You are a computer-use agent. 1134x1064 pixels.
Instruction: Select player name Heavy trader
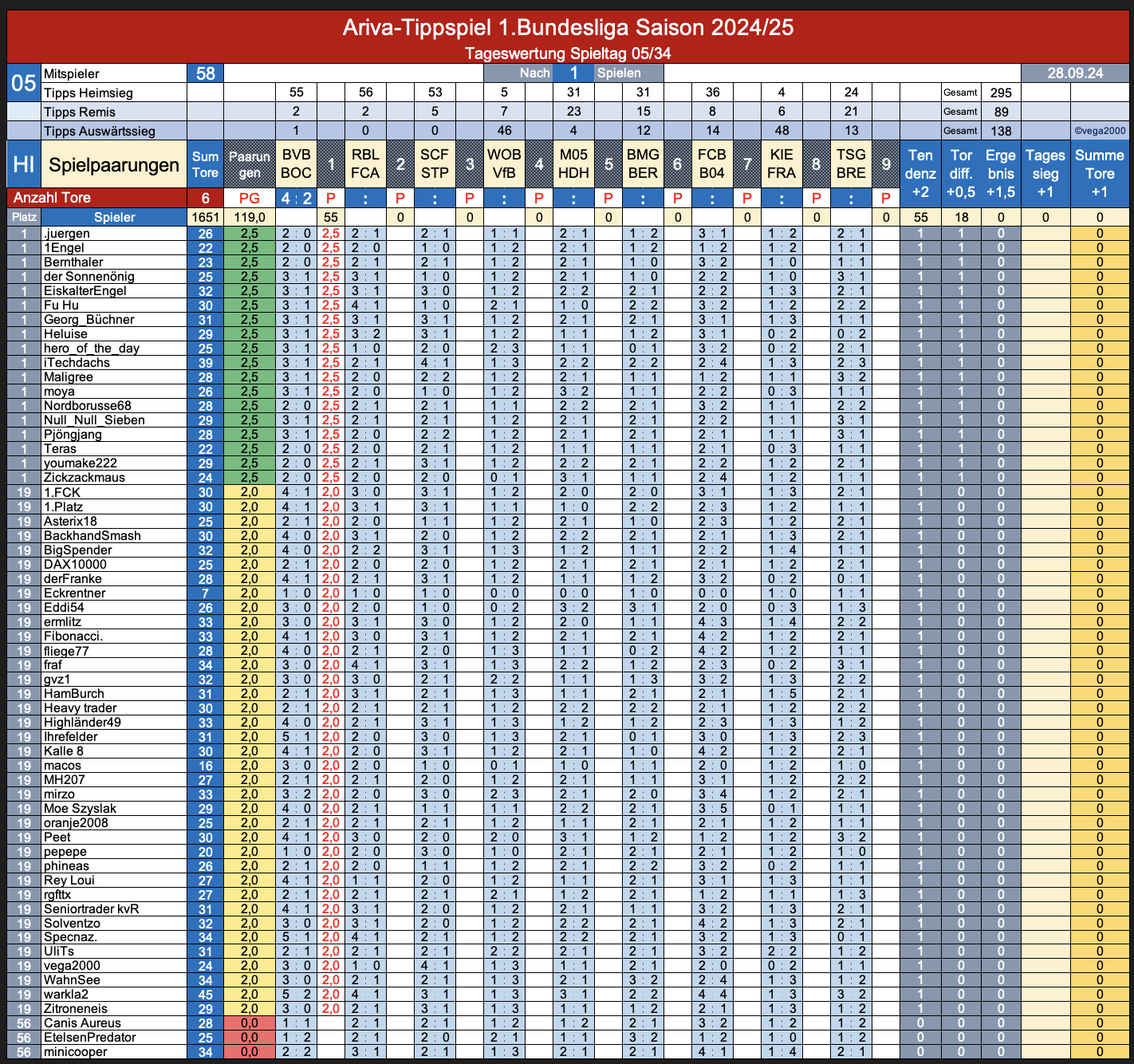[80, 708]
